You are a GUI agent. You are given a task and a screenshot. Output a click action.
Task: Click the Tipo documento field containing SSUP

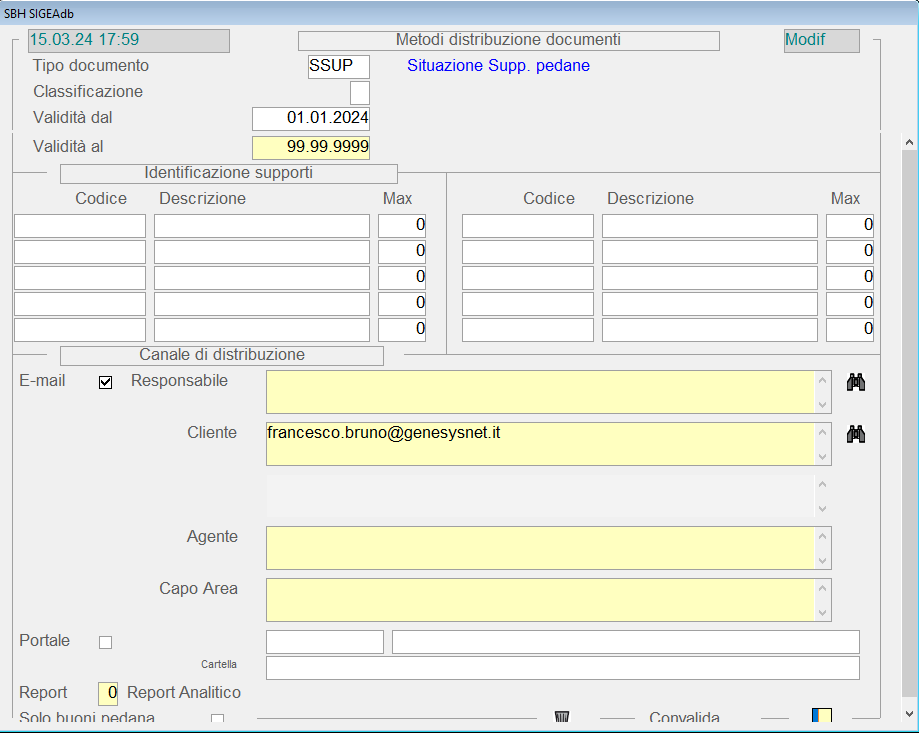[338, 67]
